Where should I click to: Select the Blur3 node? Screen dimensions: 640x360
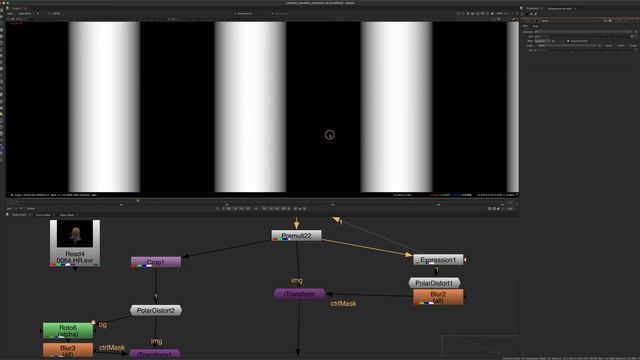(68, 350)
